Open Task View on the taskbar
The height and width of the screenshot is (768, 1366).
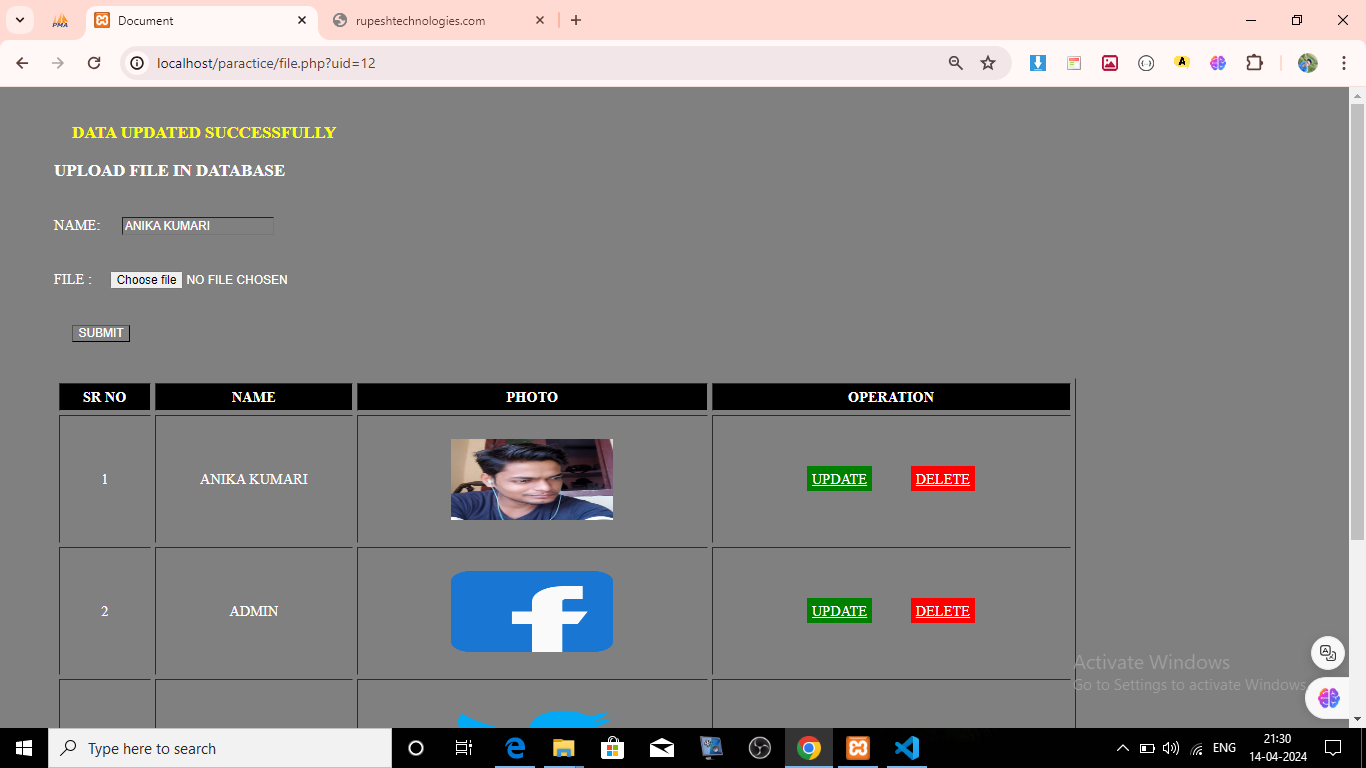464,748
